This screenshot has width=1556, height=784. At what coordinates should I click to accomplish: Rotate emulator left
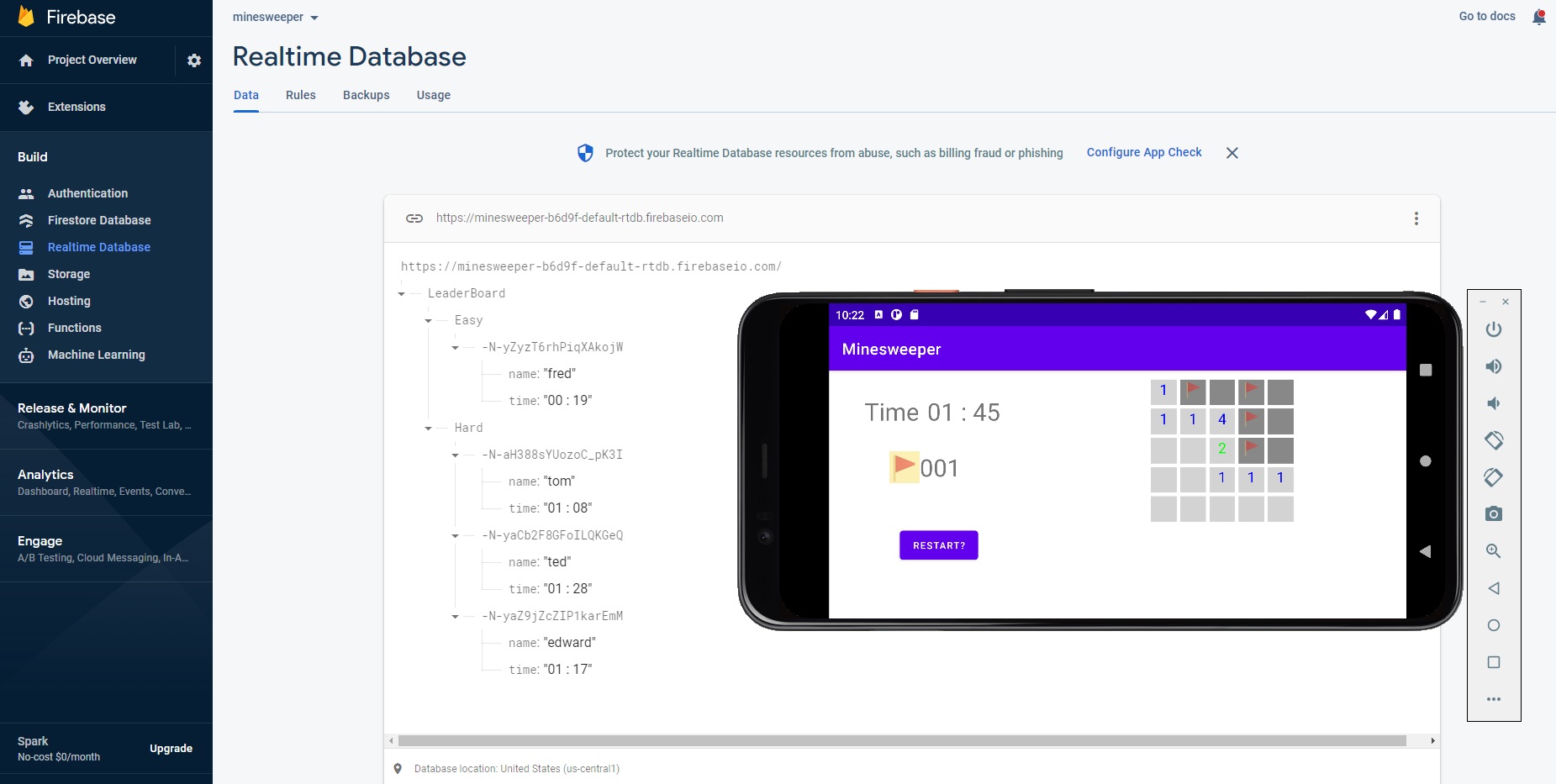coord(1494,440)
